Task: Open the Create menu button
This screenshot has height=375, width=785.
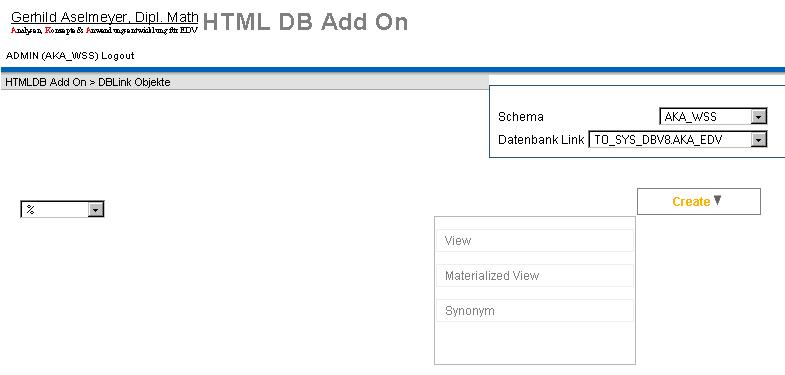Action: click(698, 201)
